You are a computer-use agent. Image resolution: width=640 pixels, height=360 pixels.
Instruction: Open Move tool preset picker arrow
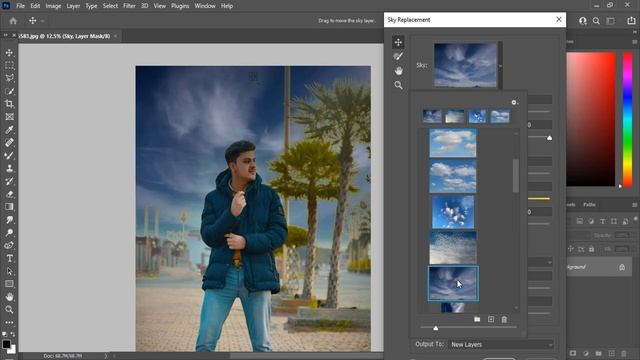coord(42,21)
